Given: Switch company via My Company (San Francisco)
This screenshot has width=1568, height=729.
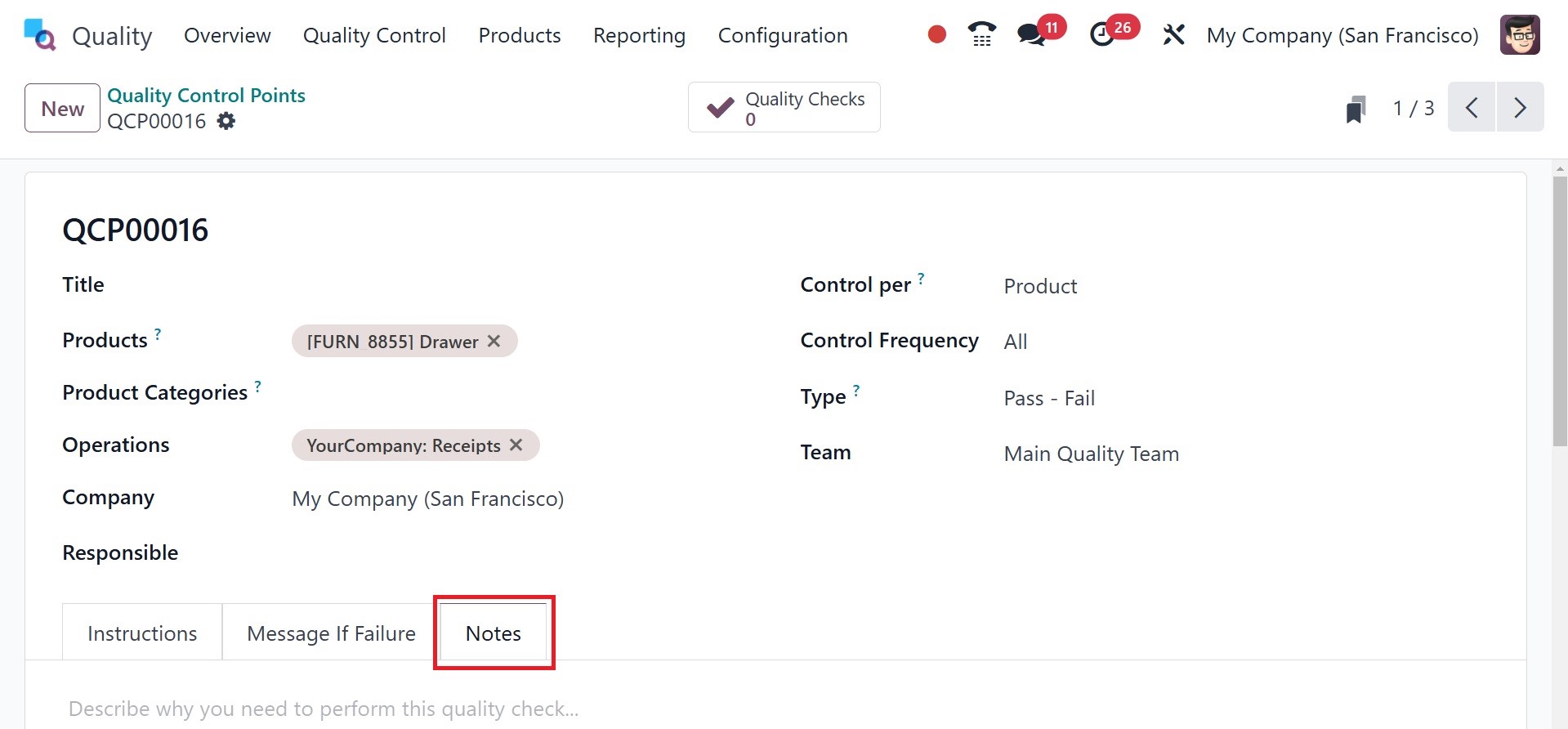Looking at the screenshot, I should (x=1342, y=35).
